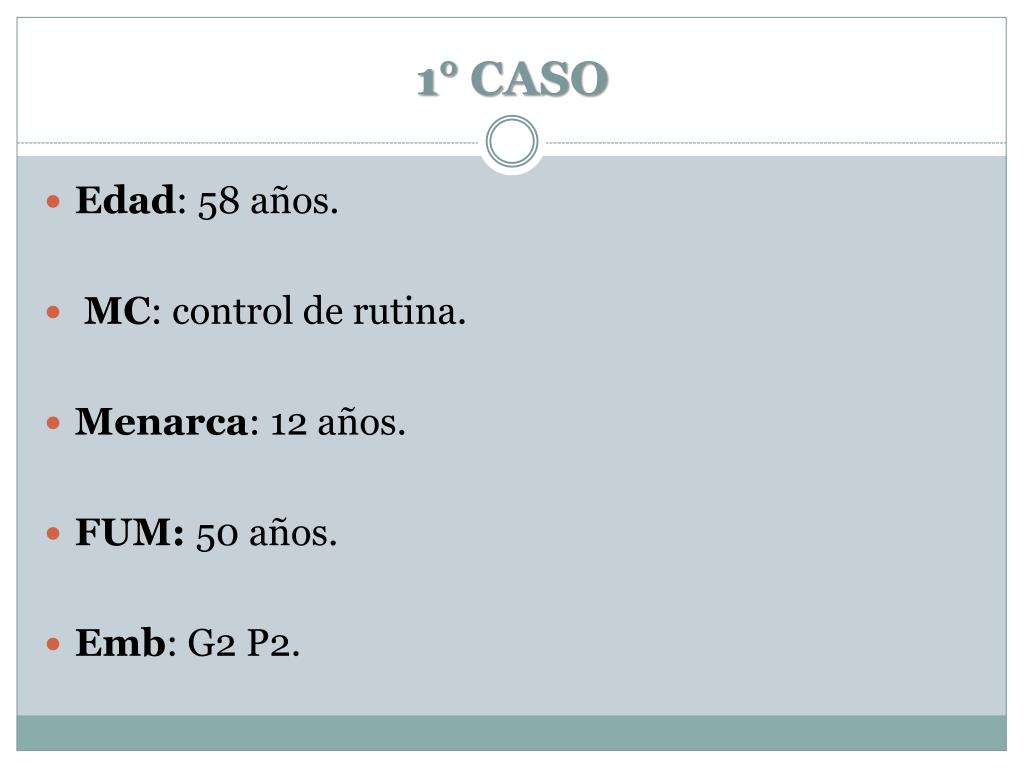Click the teal footer bar of the slide
The image size is (1024, 768).
pyautogui.click(x=512, y=733)
